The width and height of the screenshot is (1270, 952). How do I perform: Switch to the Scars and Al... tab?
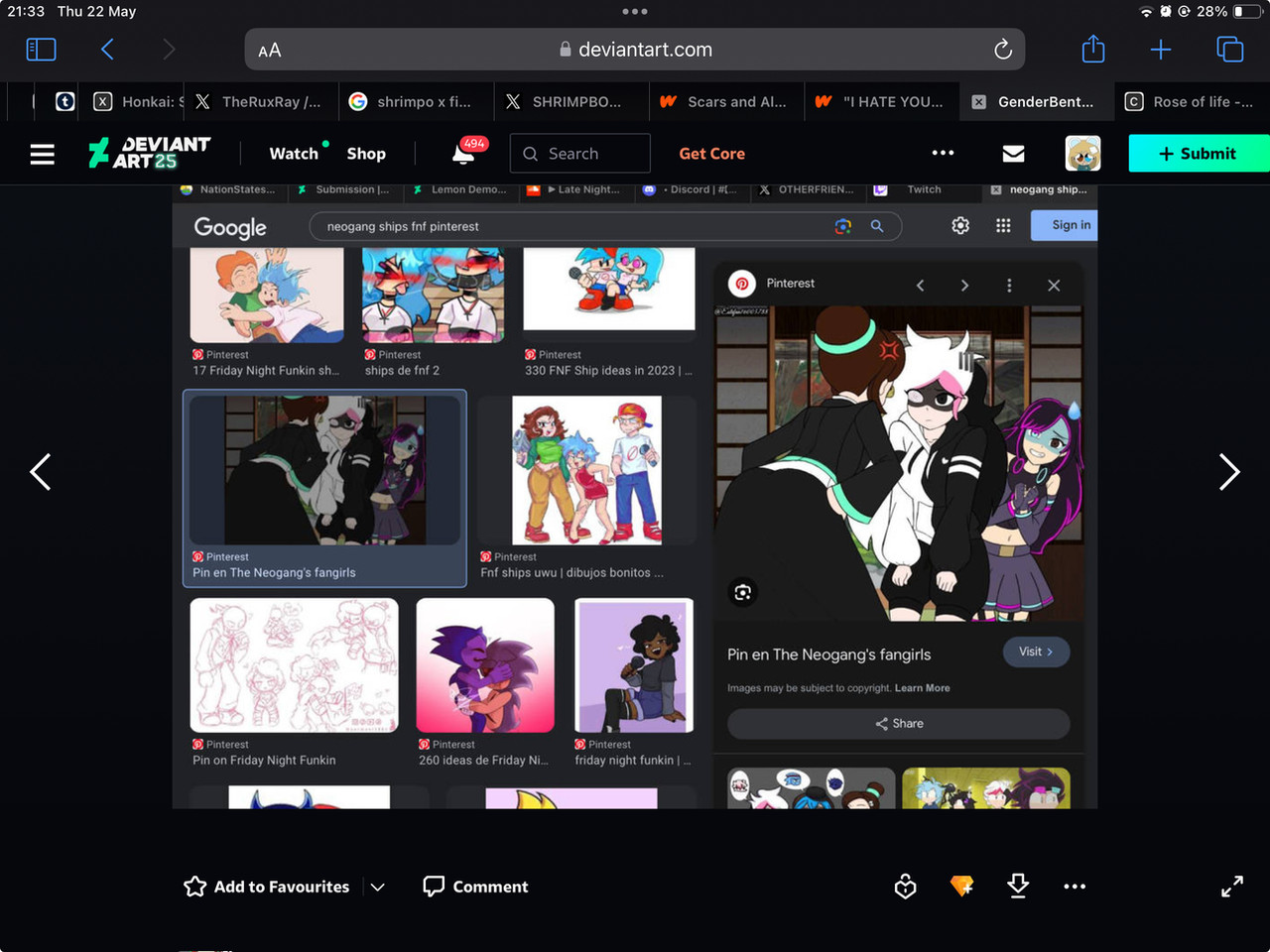(724, 101)
